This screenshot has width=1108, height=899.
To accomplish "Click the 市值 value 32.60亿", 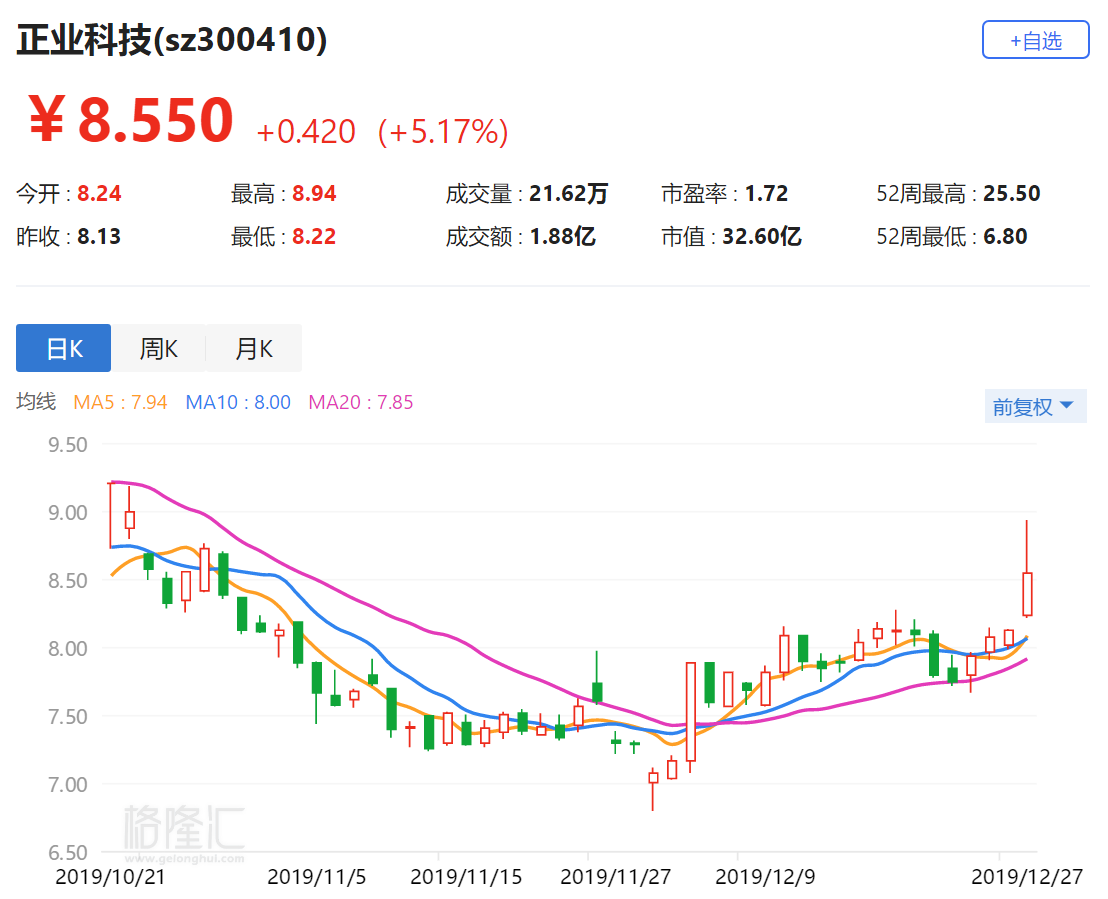I will (762, 236).
